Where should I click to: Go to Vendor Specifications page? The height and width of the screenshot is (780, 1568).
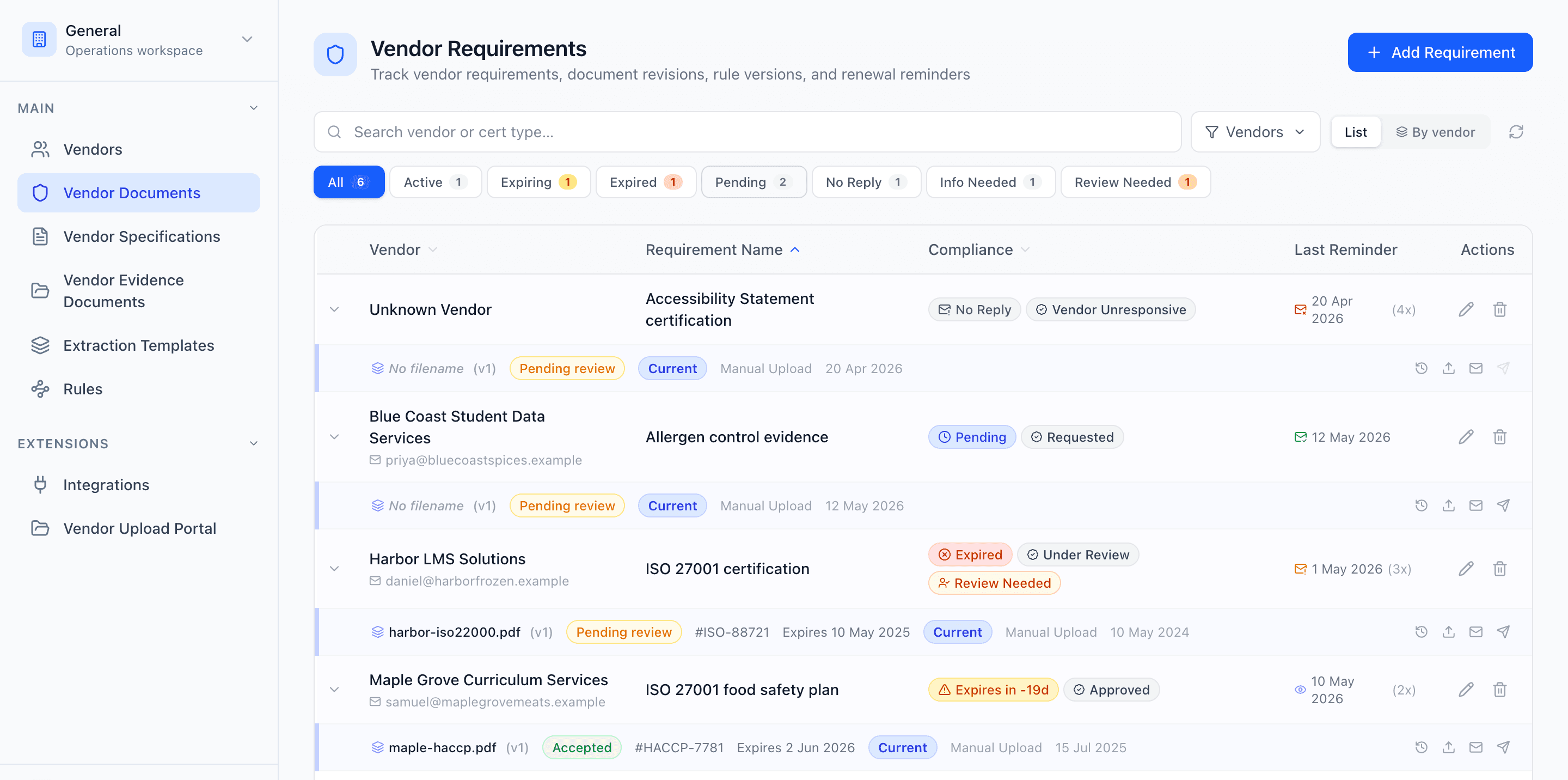coord(139,236)
